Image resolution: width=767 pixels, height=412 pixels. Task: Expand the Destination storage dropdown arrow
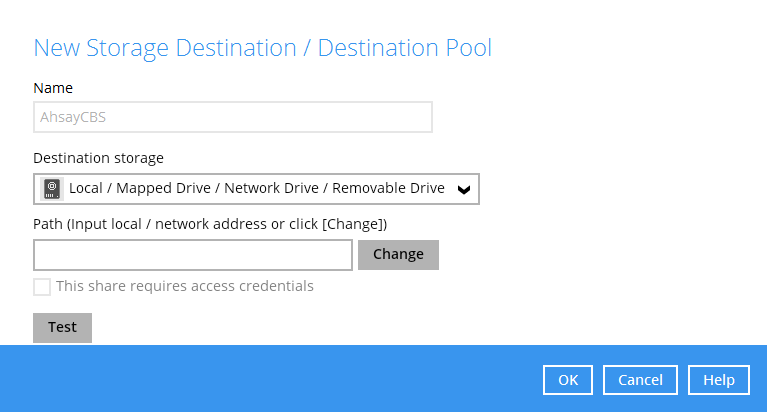(464, 189)
